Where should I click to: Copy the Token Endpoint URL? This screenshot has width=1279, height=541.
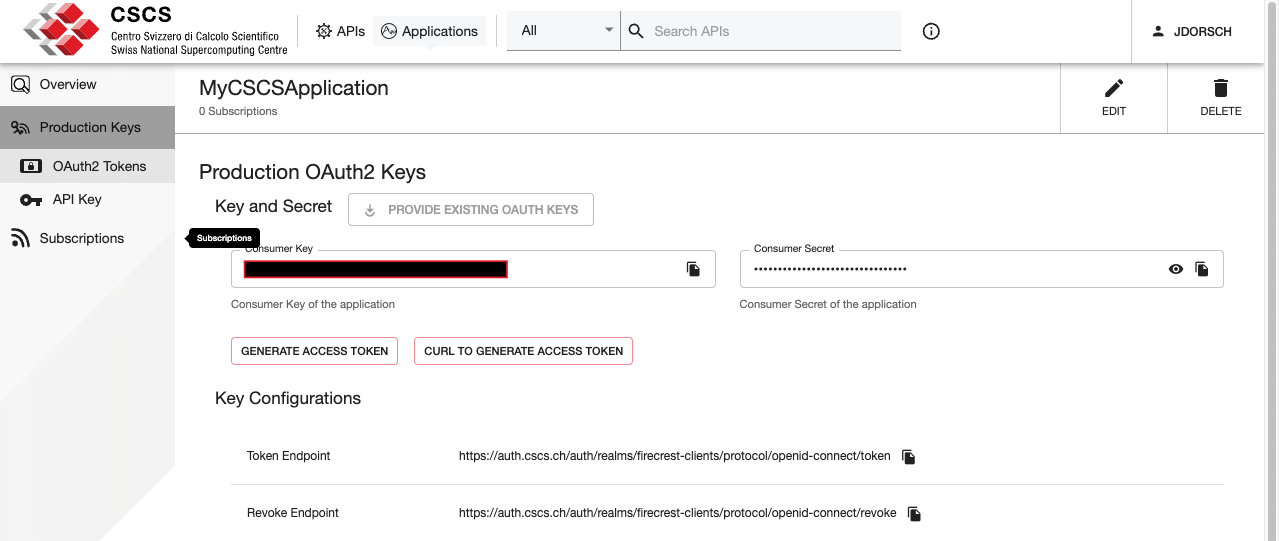(x=908, y=456)
